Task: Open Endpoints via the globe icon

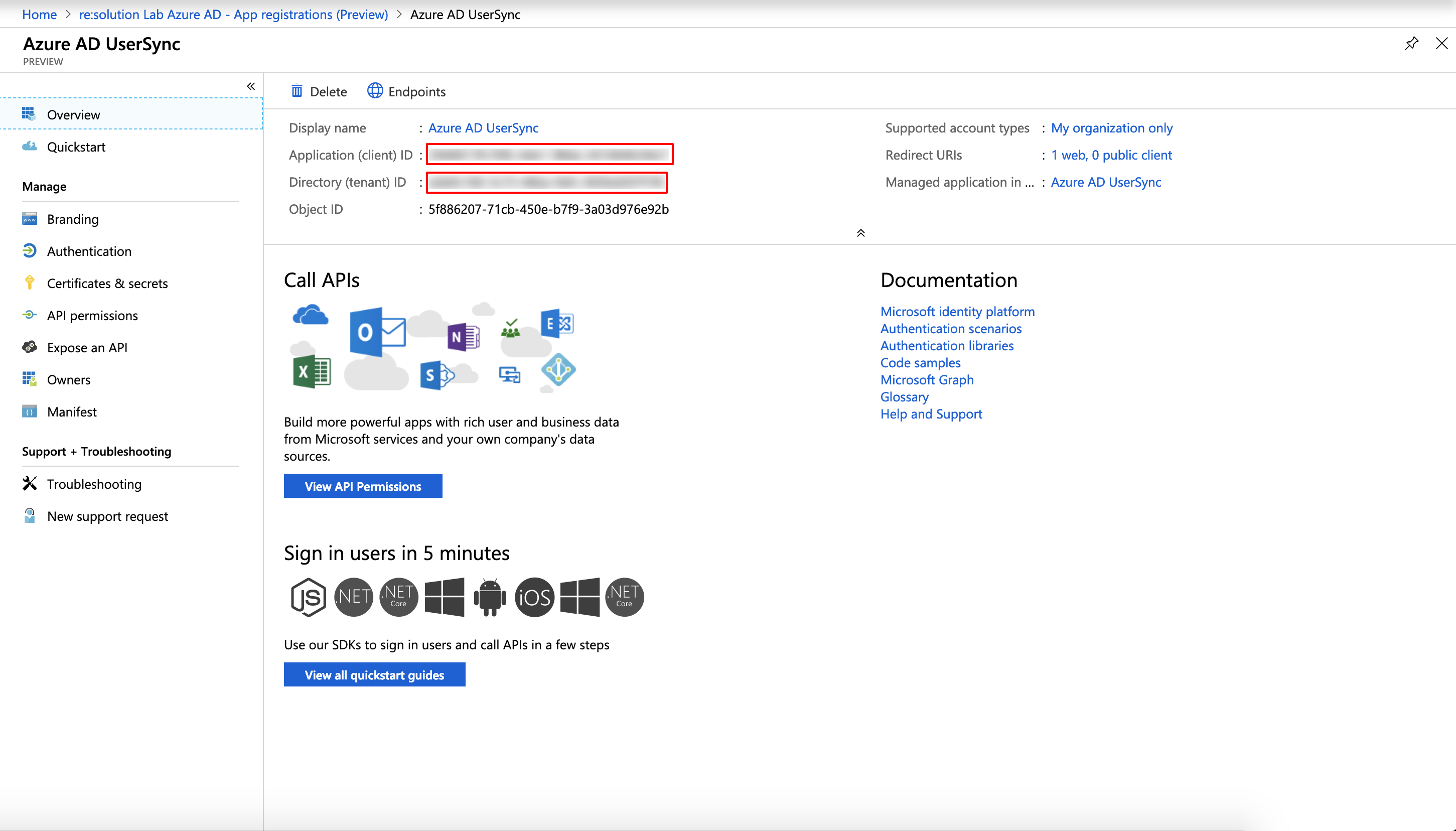Action: [x=375, y=91]
